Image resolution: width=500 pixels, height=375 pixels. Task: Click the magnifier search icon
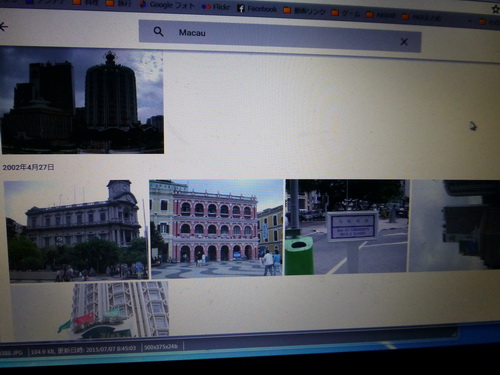pyautogui.click(x=159, y=32)
